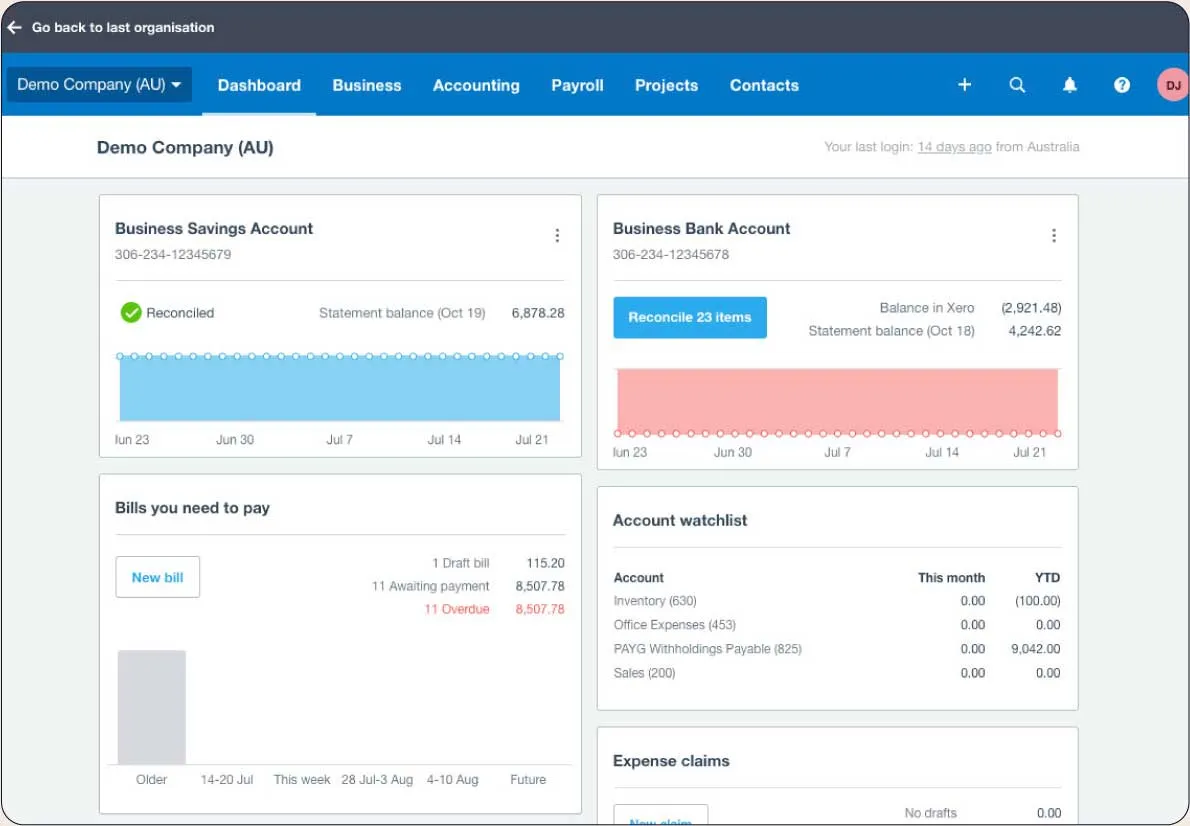
Task: Open the Accounting menu
Action: tap(476, 85)
